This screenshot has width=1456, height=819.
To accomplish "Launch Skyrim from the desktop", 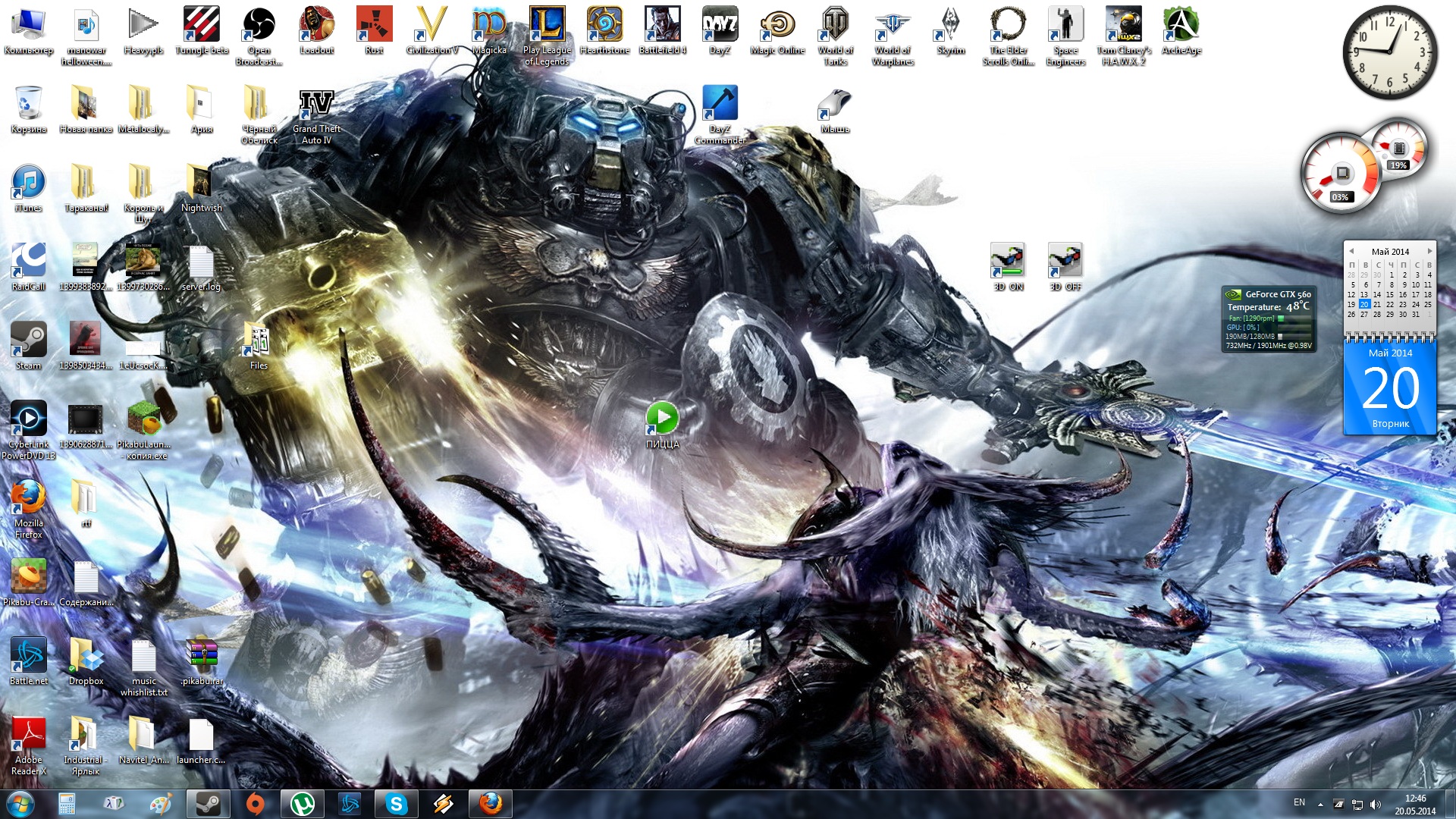I will click(950, 31).
